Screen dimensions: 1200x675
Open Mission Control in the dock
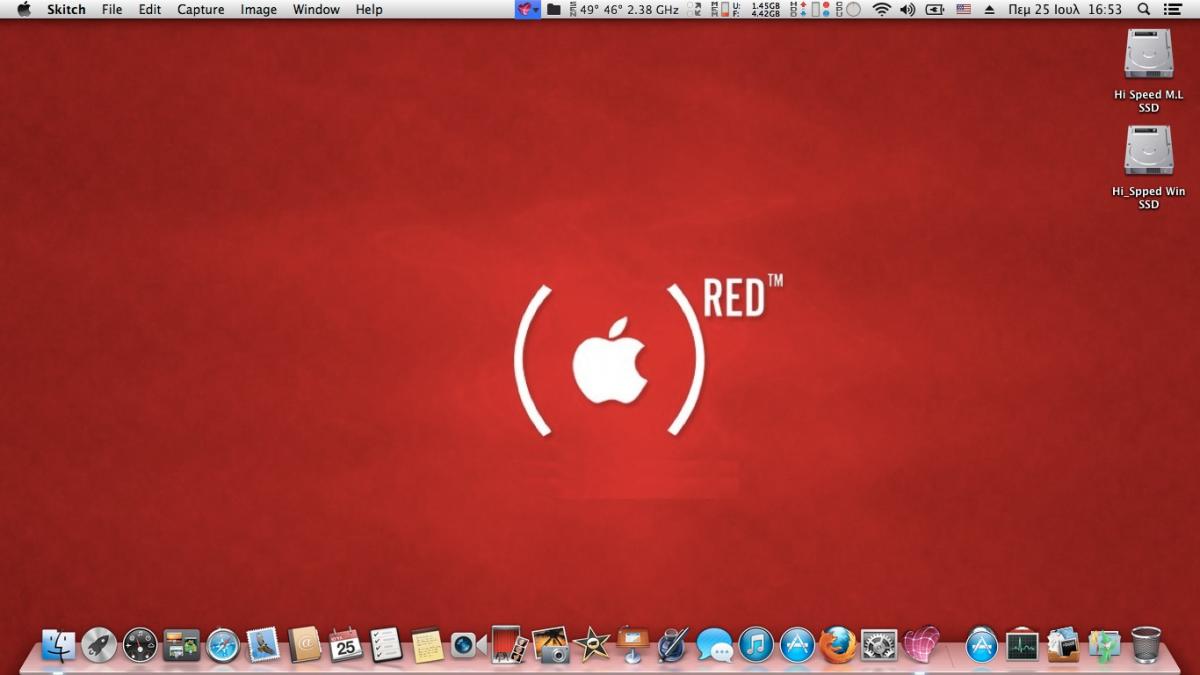coord(181,645)
